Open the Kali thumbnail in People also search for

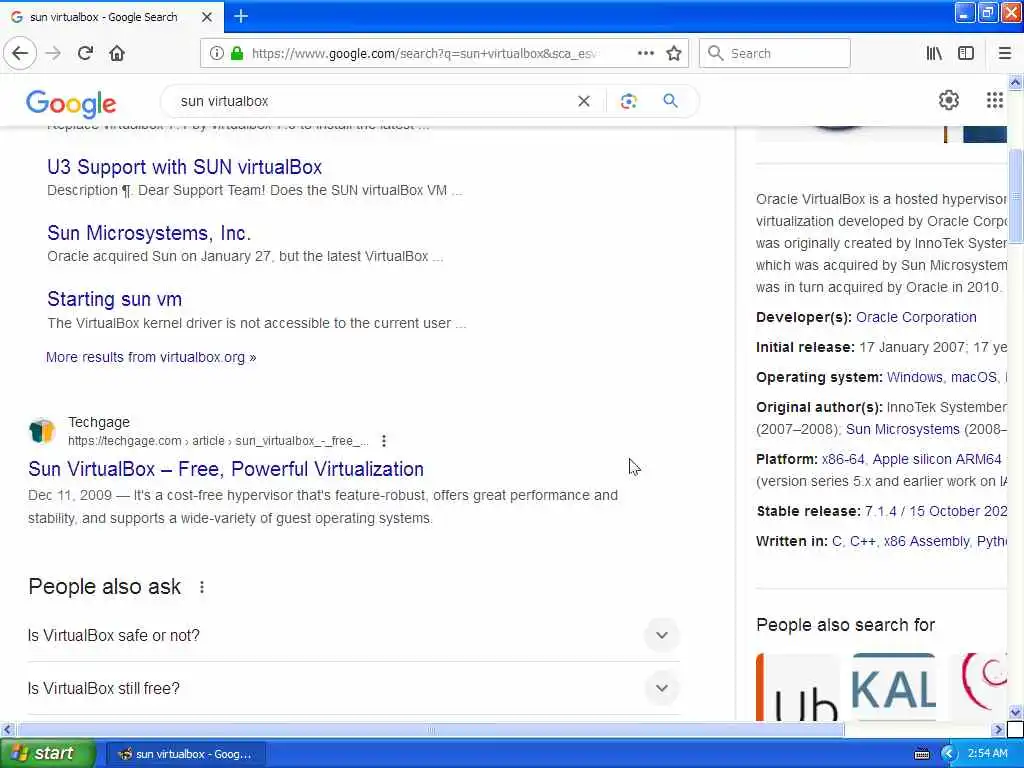point(893,686)
